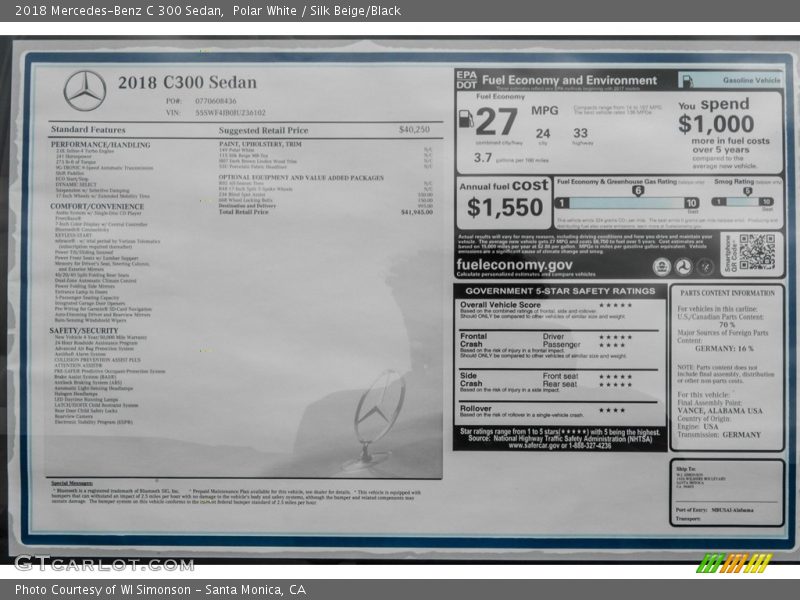
Task: Click the 2018 C300 Sedan heading
Action: (x=187, y=83)
